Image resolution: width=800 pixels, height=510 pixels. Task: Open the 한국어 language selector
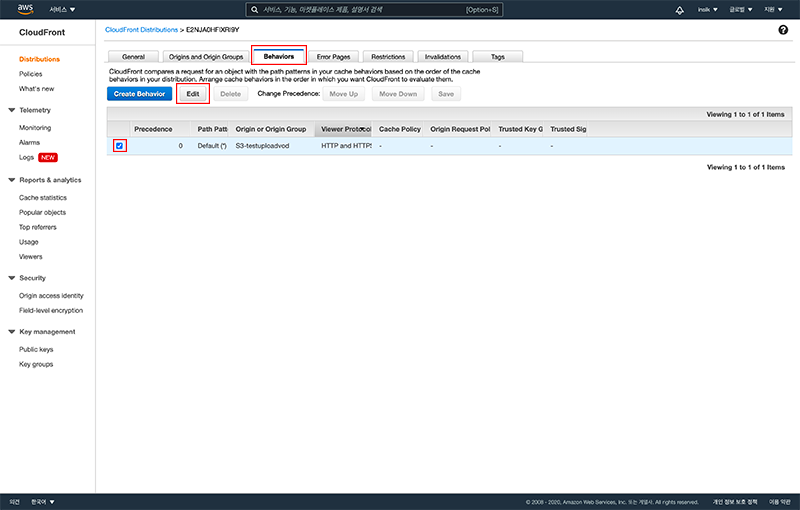pyautogui.click(x=43, y=502)
